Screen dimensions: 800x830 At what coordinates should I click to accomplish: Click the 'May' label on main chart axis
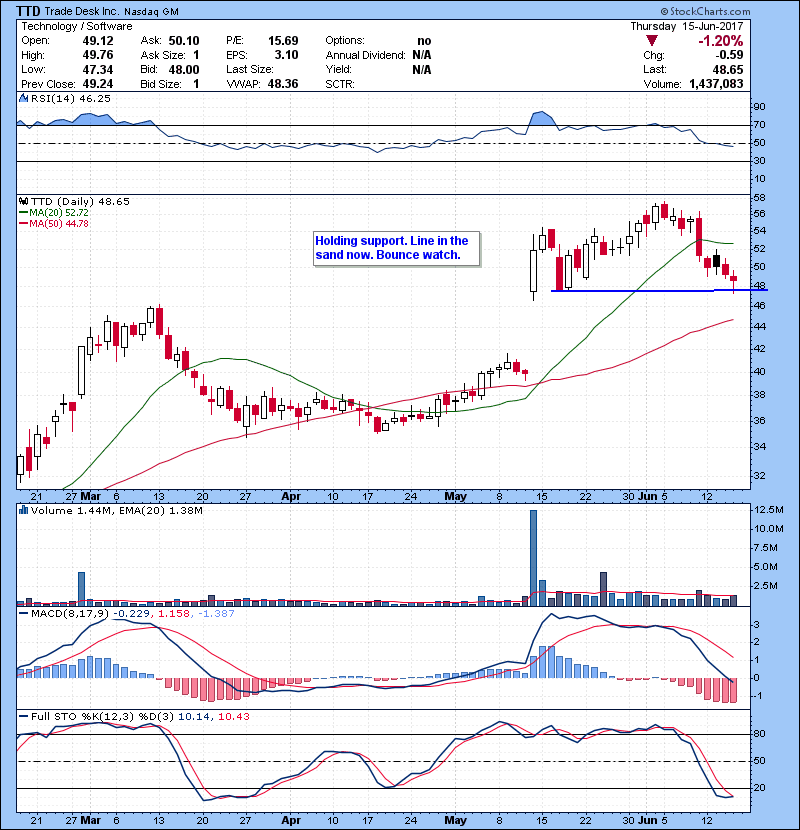pos(455,495)
